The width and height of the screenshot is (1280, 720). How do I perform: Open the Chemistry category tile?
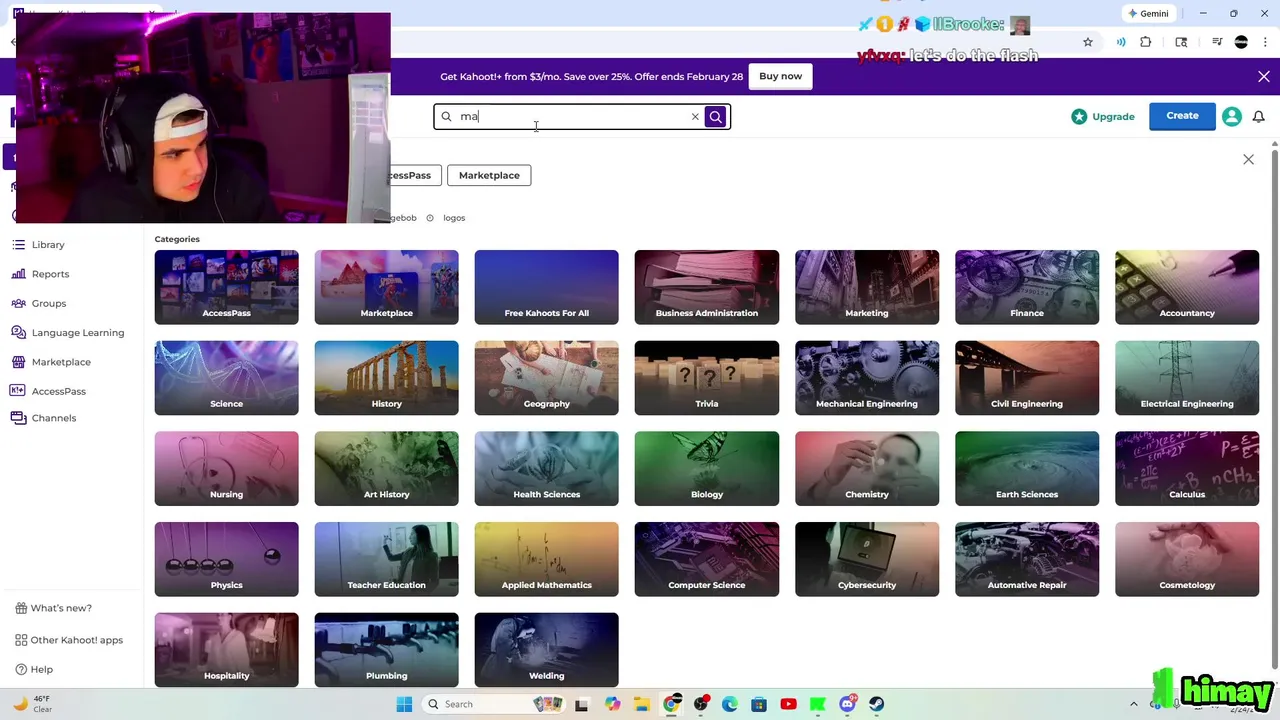click(866, 468)
